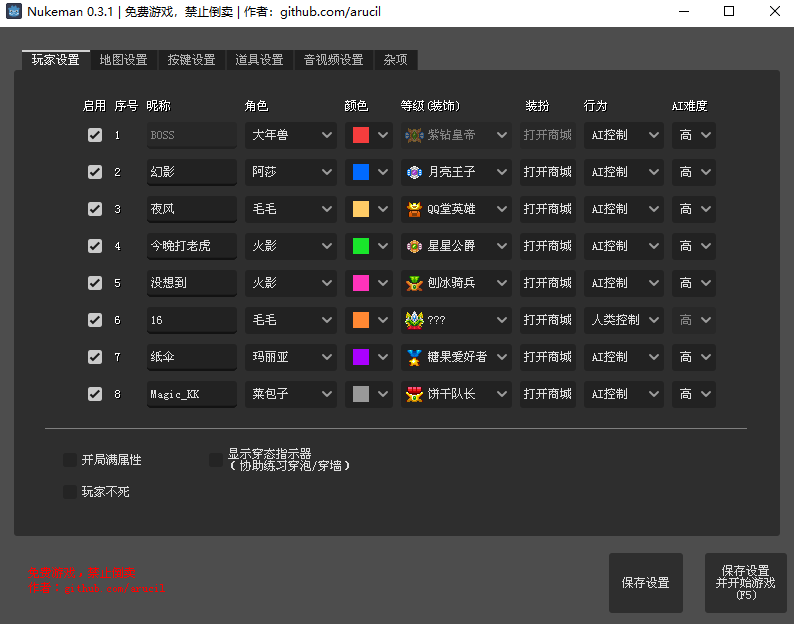Click the Magic_KK nickname field
Viewport: 794px width, 624px height.
(192, 394)
